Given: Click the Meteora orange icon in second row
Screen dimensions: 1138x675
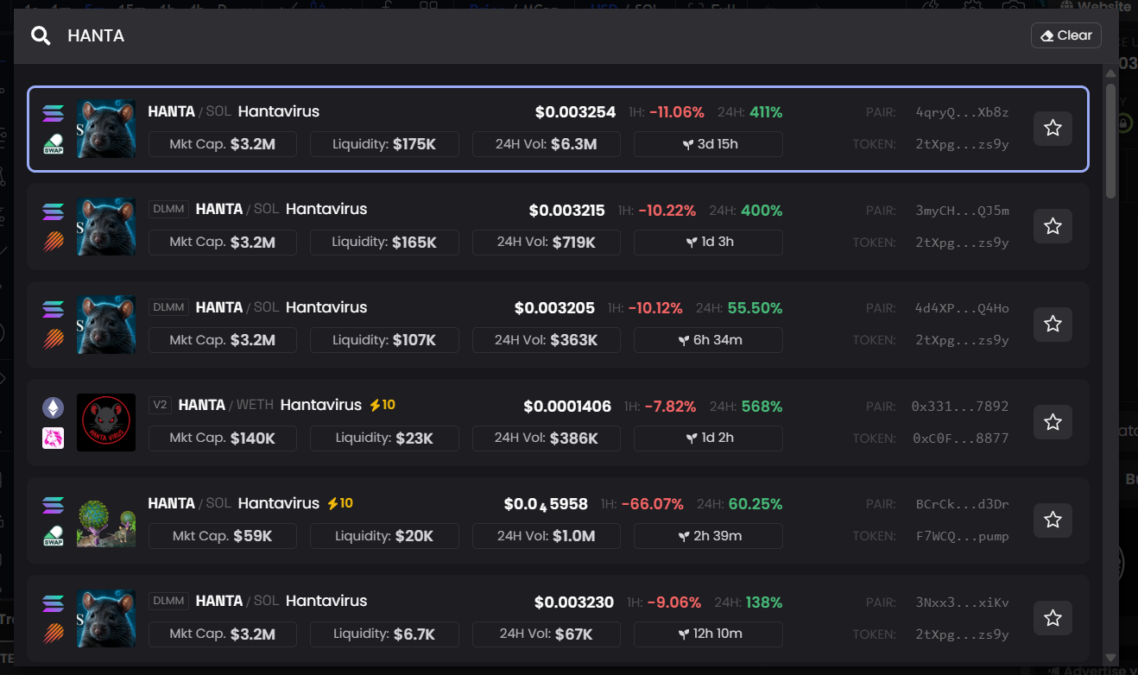Looking at the screenshot, I should pyautogui.click(x=53, y=241).
